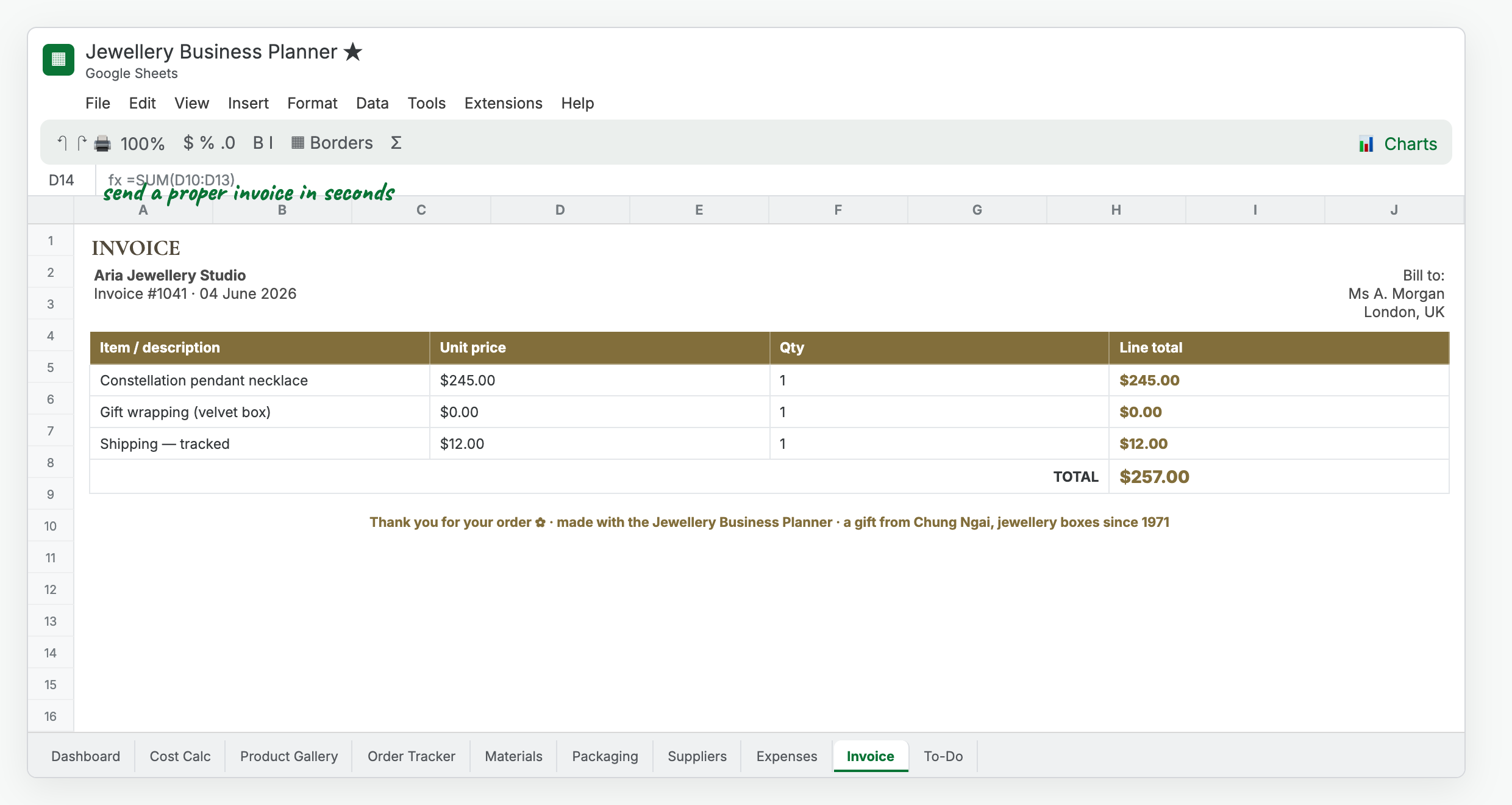Open the Edit menu
Screen dimensions: 1512x805
point(142,103)
